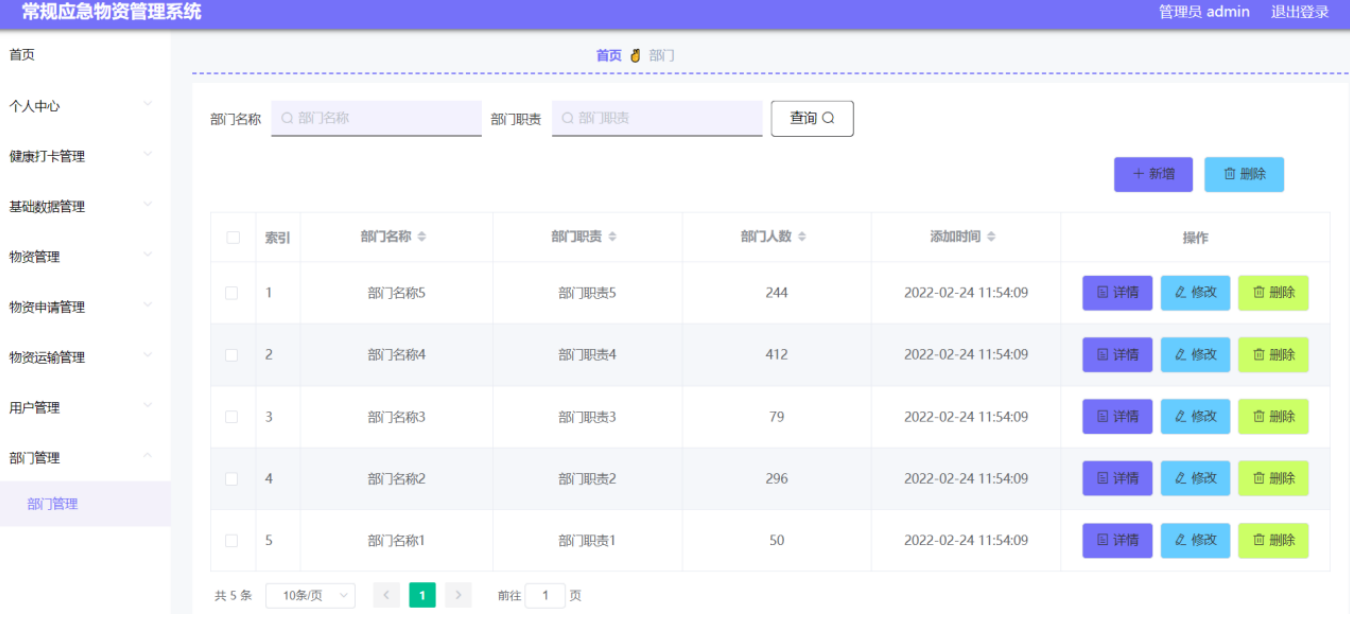Open 详情 for 部门名称5

[1117, 293]
